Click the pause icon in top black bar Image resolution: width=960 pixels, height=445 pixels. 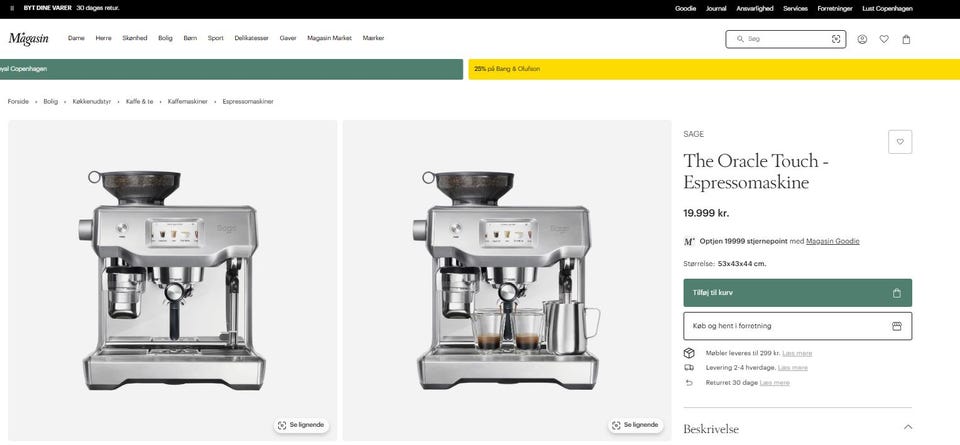click(12, 9)
